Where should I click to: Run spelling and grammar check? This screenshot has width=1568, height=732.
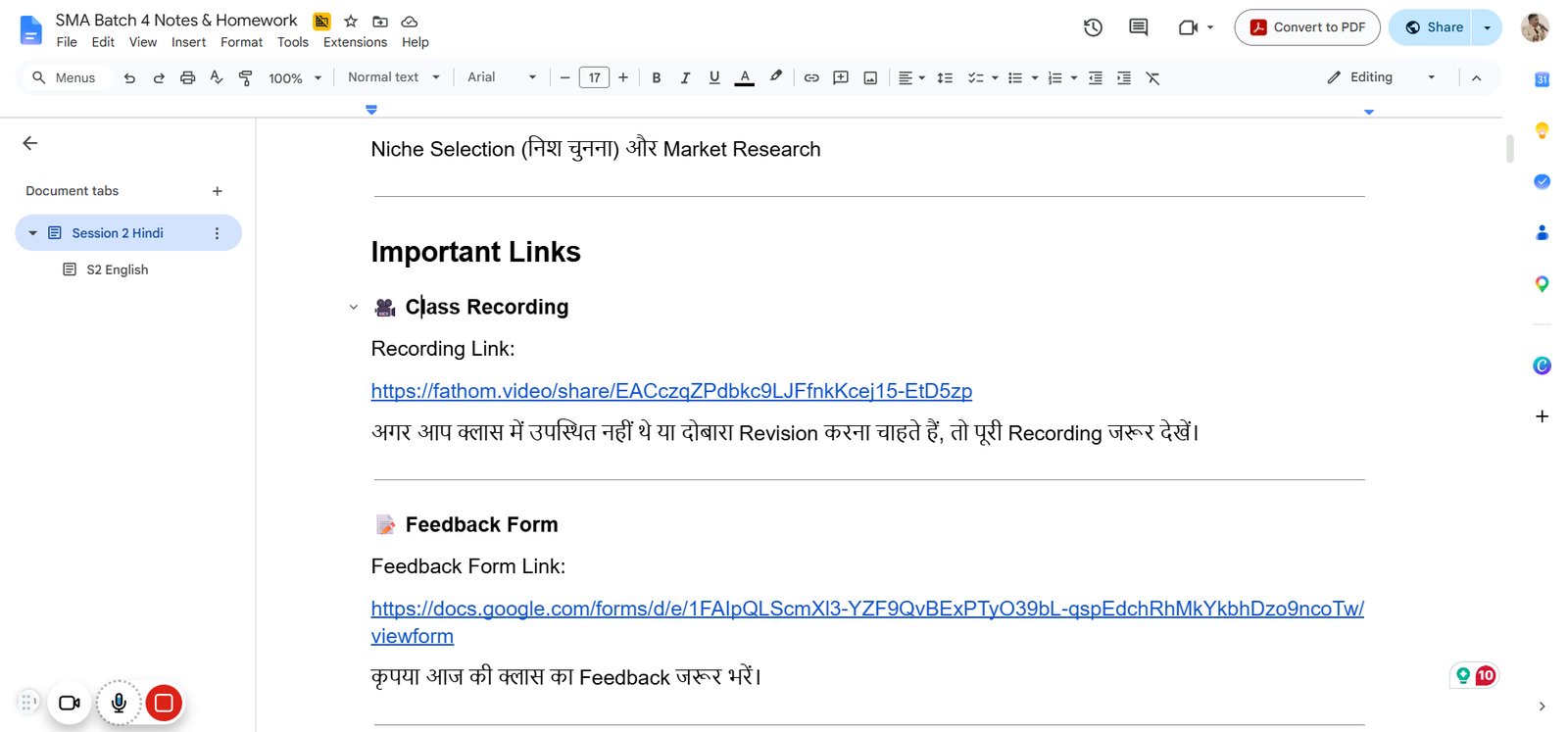[217, 78]
